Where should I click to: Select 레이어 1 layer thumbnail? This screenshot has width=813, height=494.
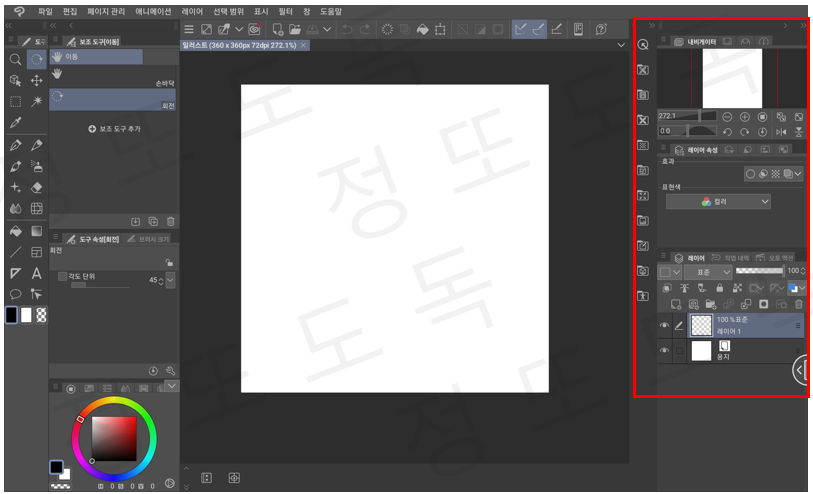tap(702, 326)
